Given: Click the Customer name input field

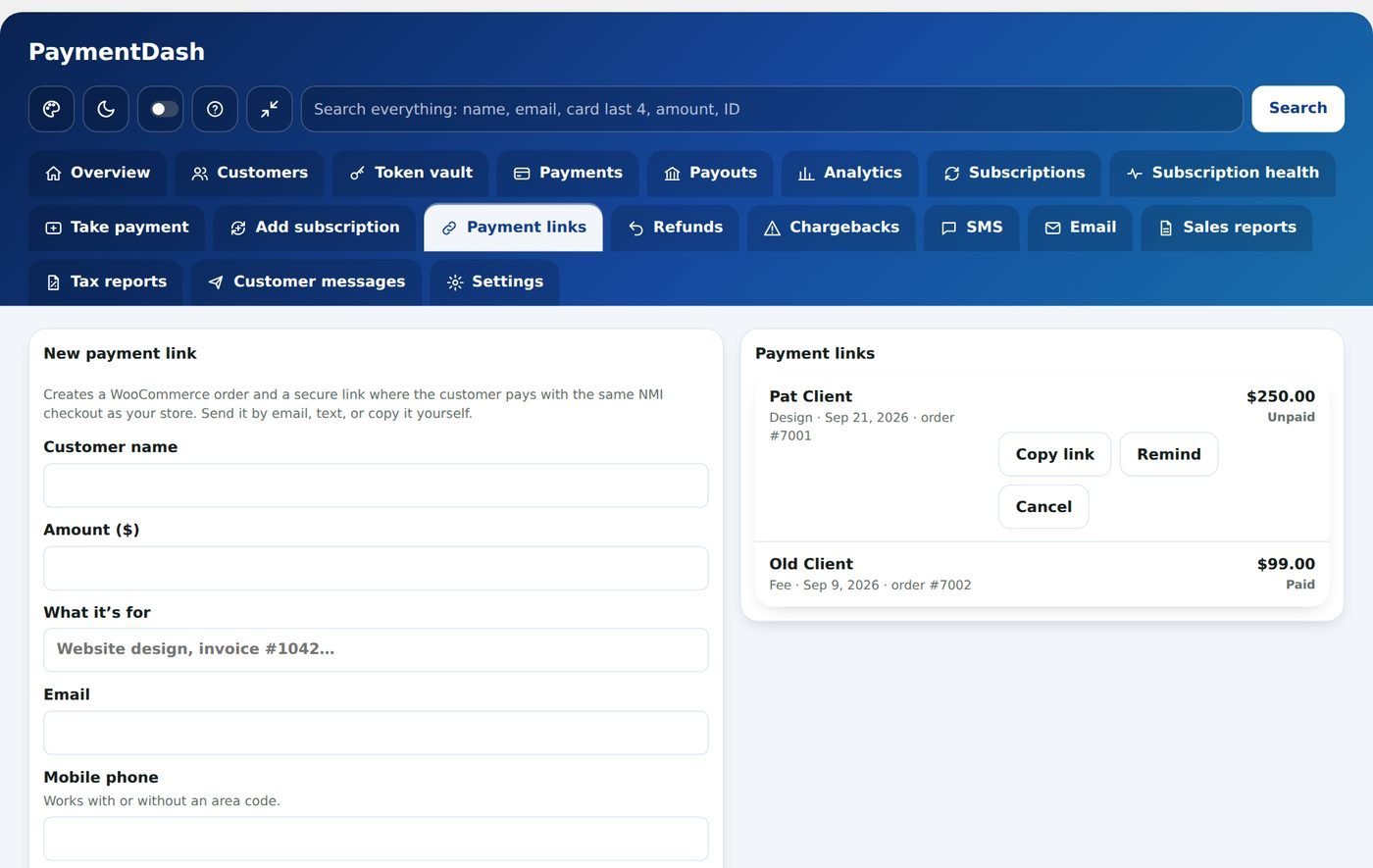Looking at the screenshot, I should point(376,485).
